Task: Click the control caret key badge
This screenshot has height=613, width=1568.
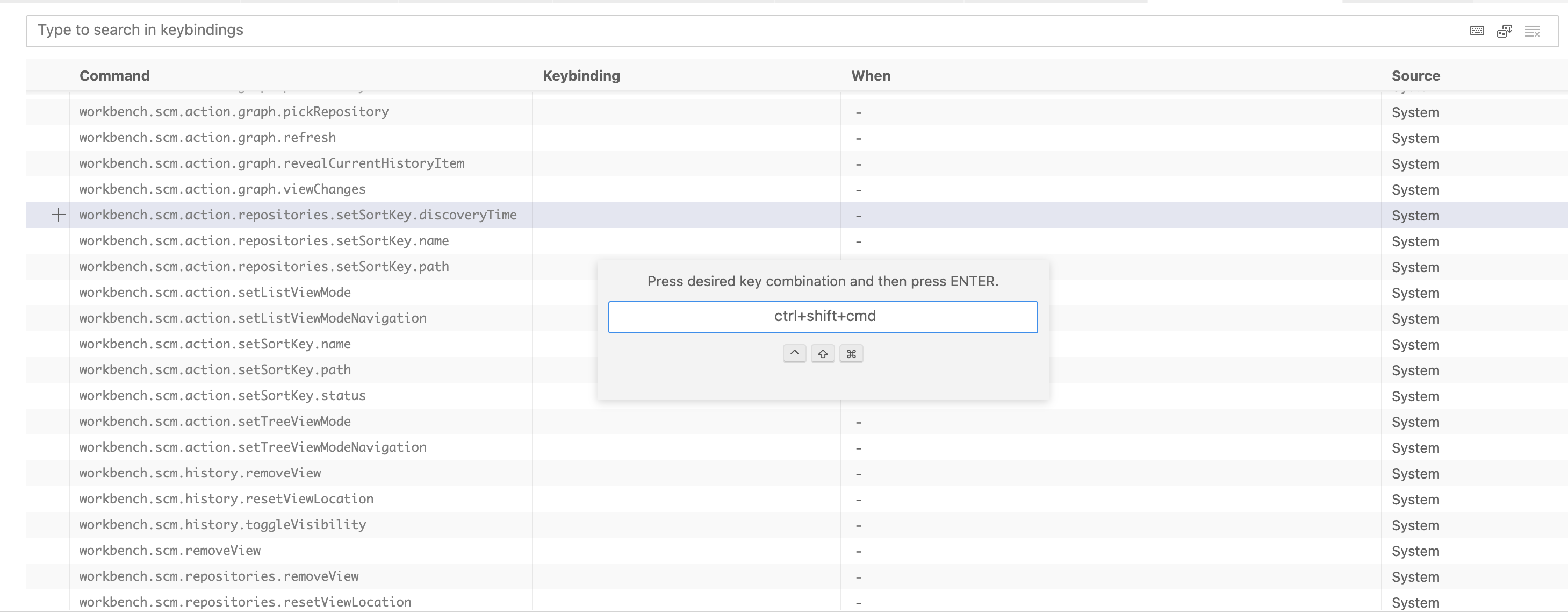Action: click(x=794, y=353)
